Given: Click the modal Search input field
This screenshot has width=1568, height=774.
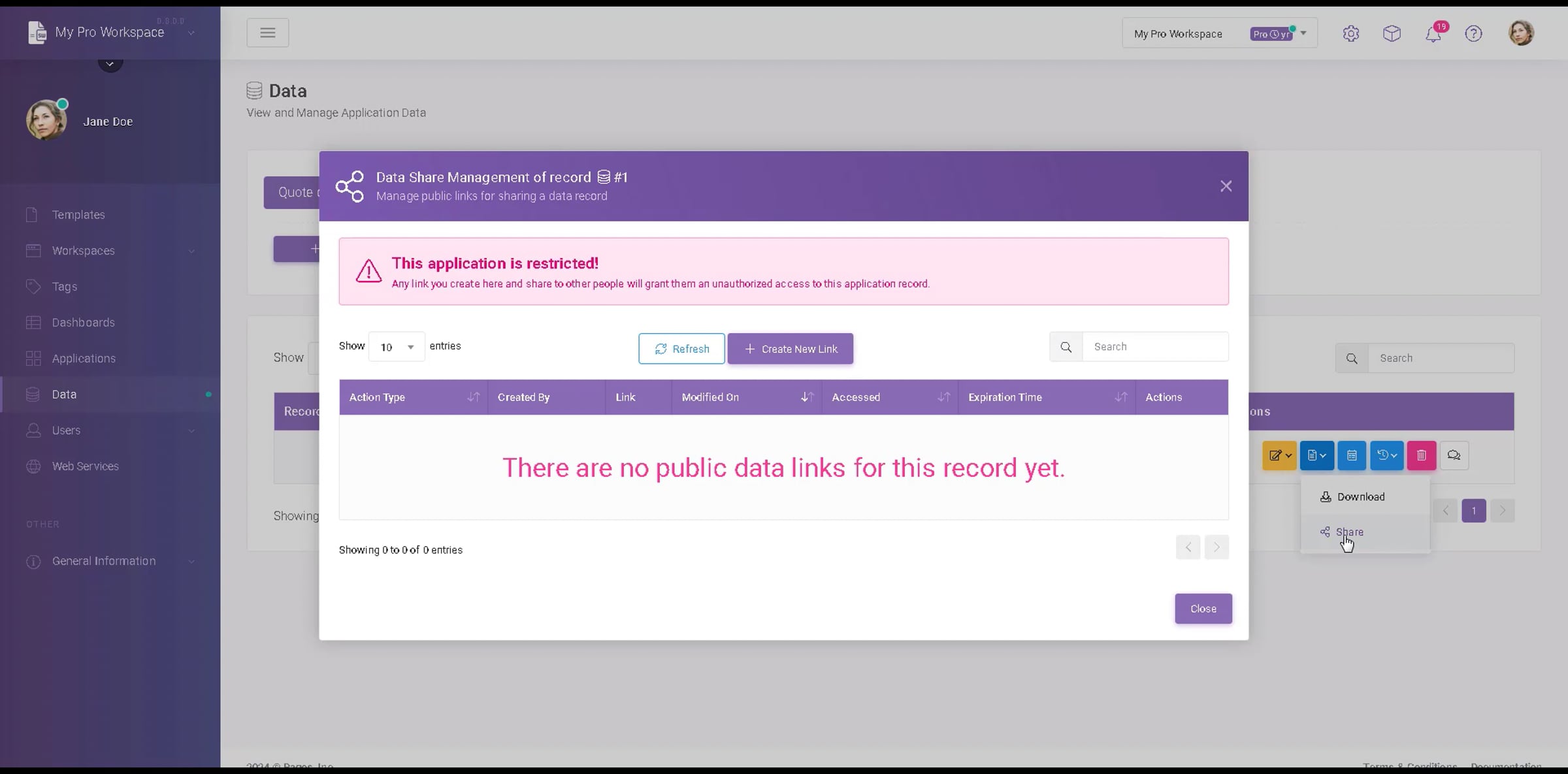Looking at the screenshot, I should pos(1154,347).
